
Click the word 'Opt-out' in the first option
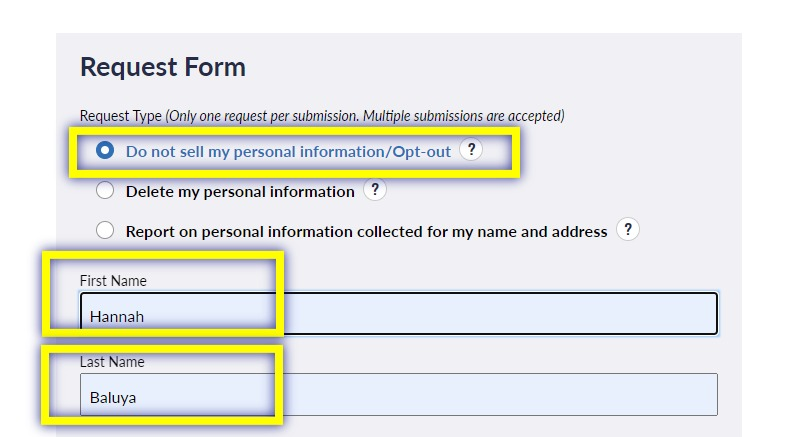421,152
